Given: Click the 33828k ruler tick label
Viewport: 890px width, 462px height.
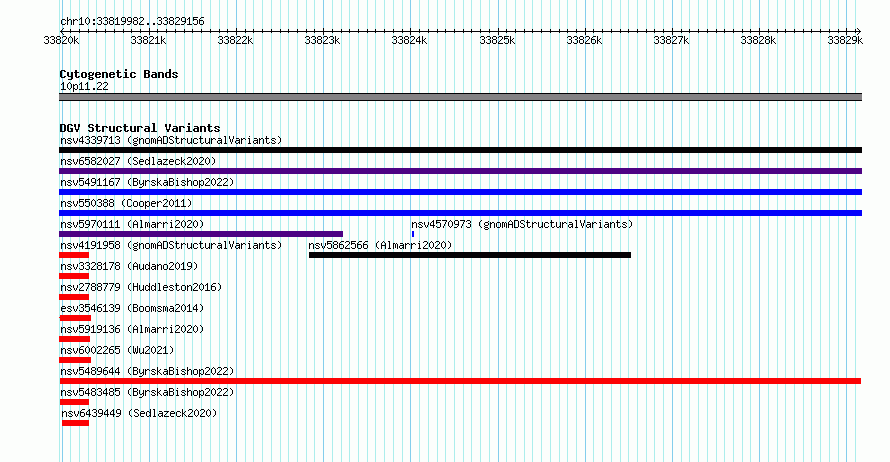Looking at the screenshot, I should coord(758,40).
